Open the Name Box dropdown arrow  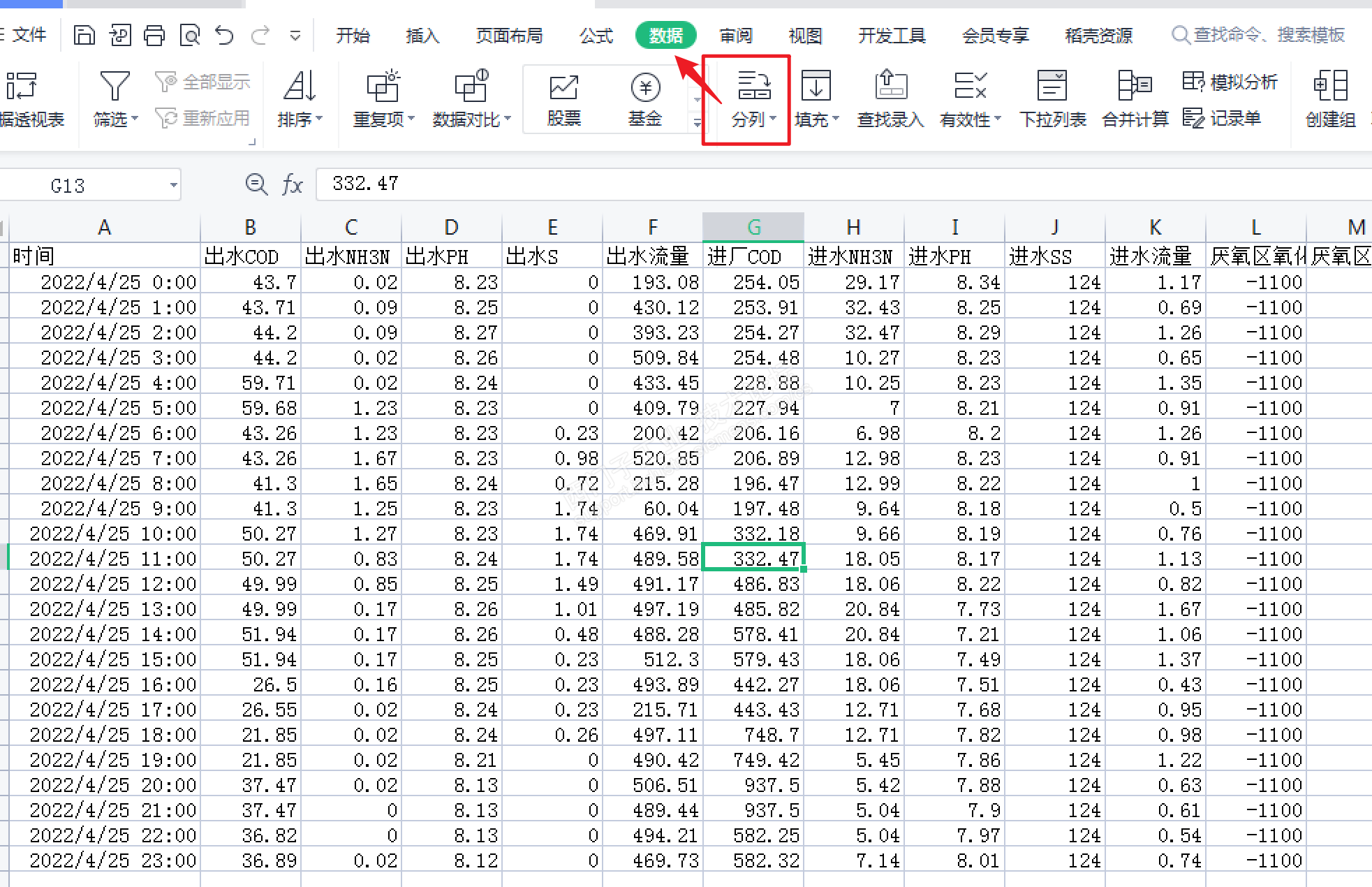173,186
